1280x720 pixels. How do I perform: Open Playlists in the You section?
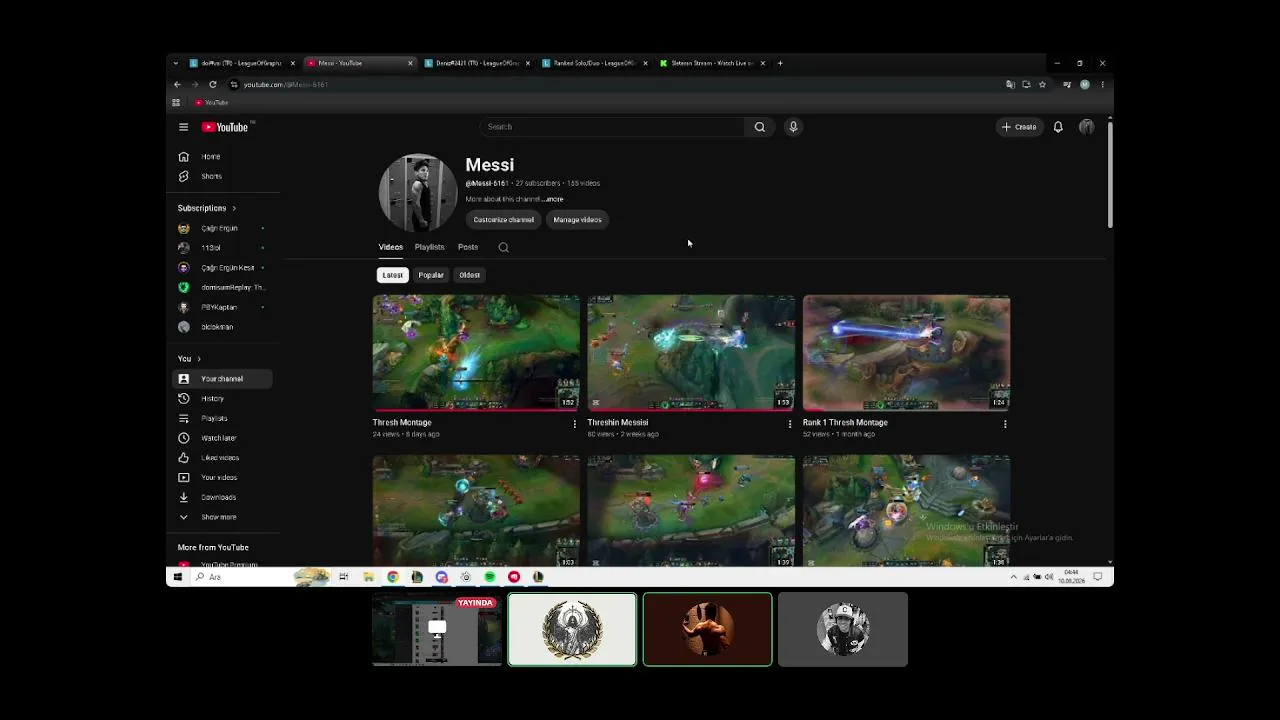(x=214, y=418)
